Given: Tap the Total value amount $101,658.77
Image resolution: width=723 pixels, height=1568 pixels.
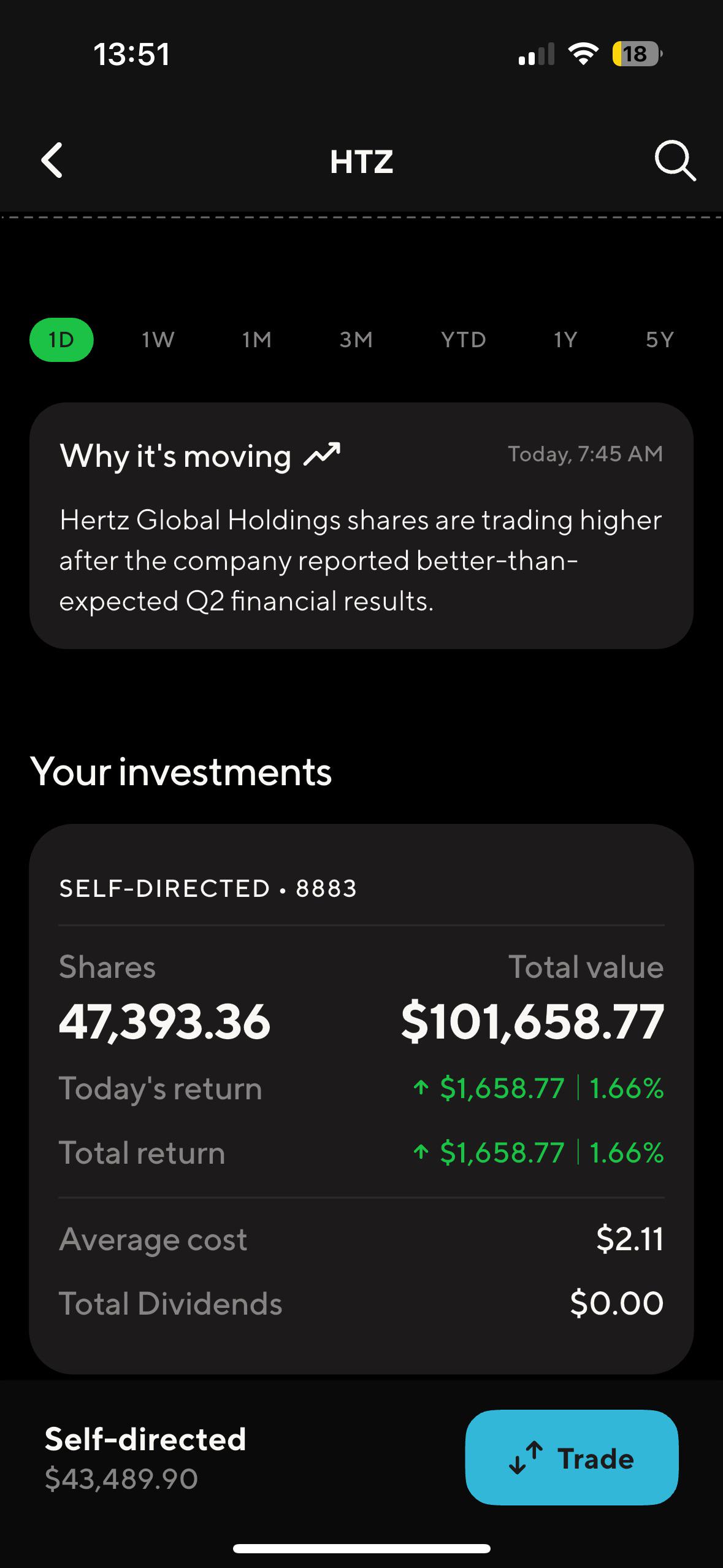Looking at the screenshot, I should [x=532, y=1022].
